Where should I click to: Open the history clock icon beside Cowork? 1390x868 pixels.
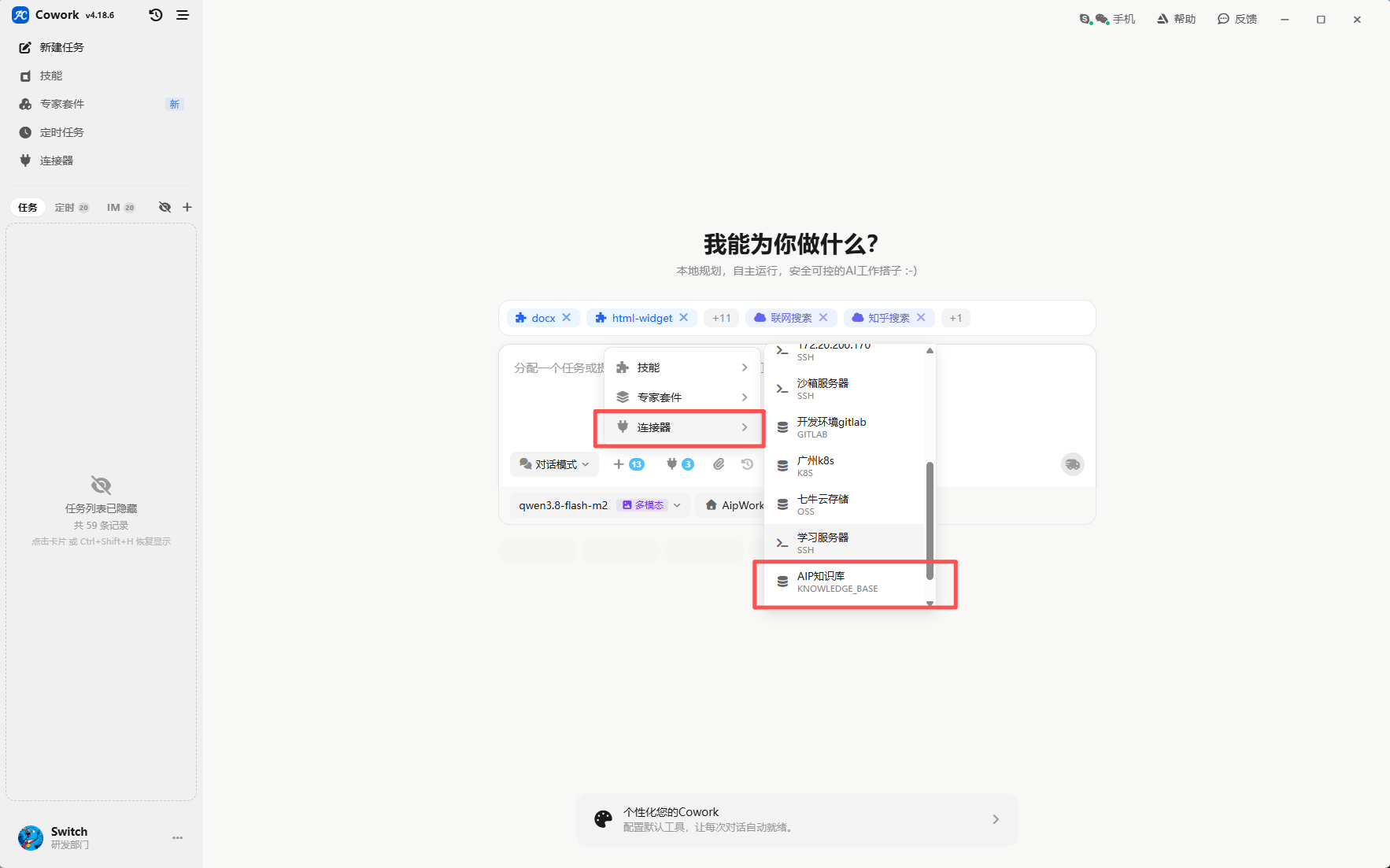pos(156,15)
